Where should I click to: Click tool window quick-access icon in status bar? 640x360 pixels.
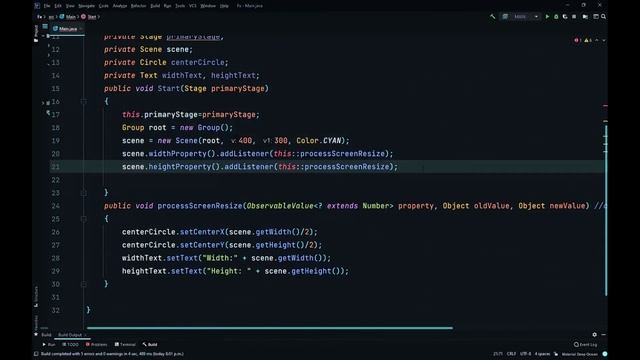36,354
